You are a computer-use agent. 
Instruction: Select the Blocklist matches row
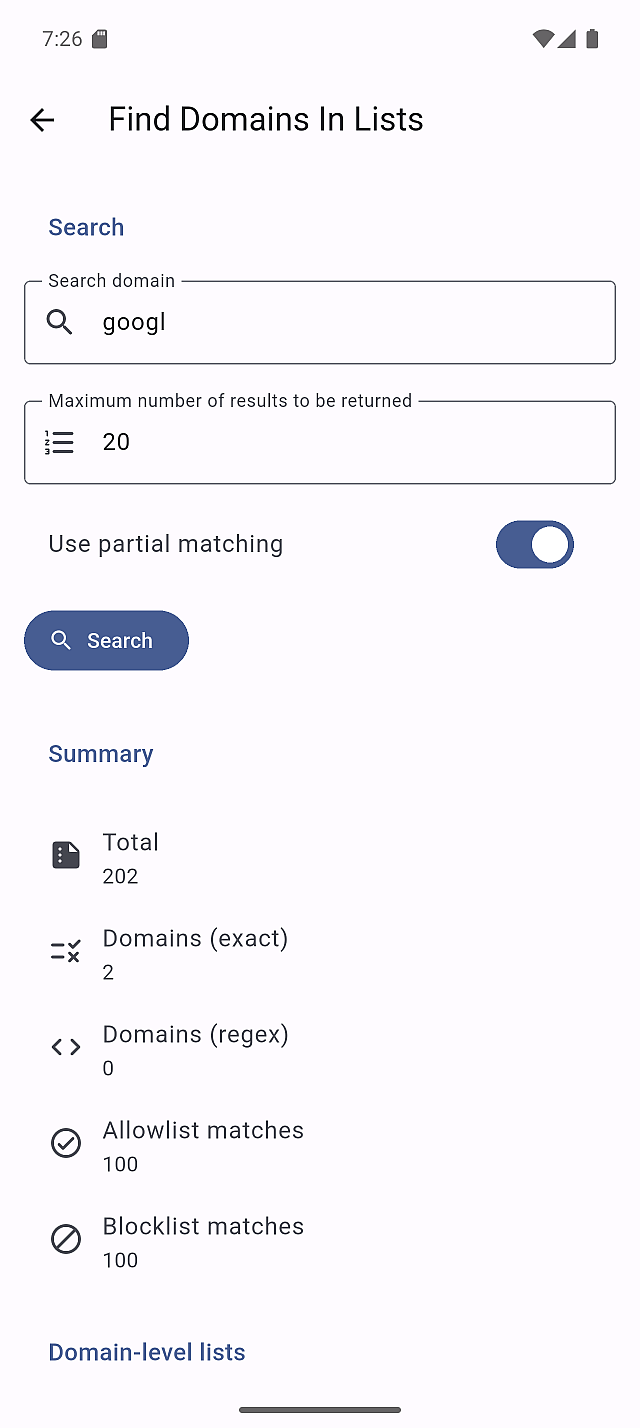coord(320,1242)
